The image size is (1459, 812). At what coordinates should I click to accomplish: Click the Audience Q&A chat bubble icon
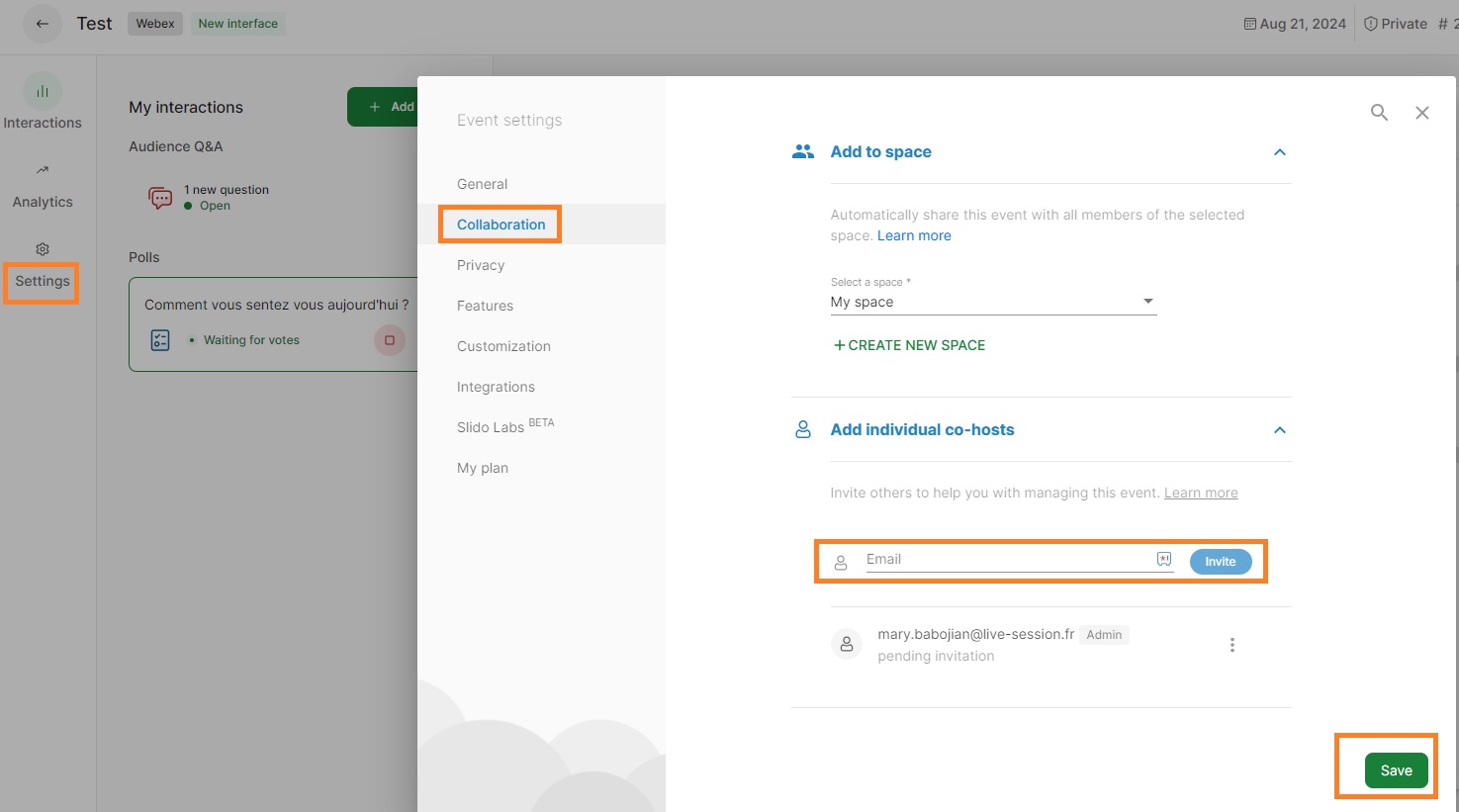(160, 198)
